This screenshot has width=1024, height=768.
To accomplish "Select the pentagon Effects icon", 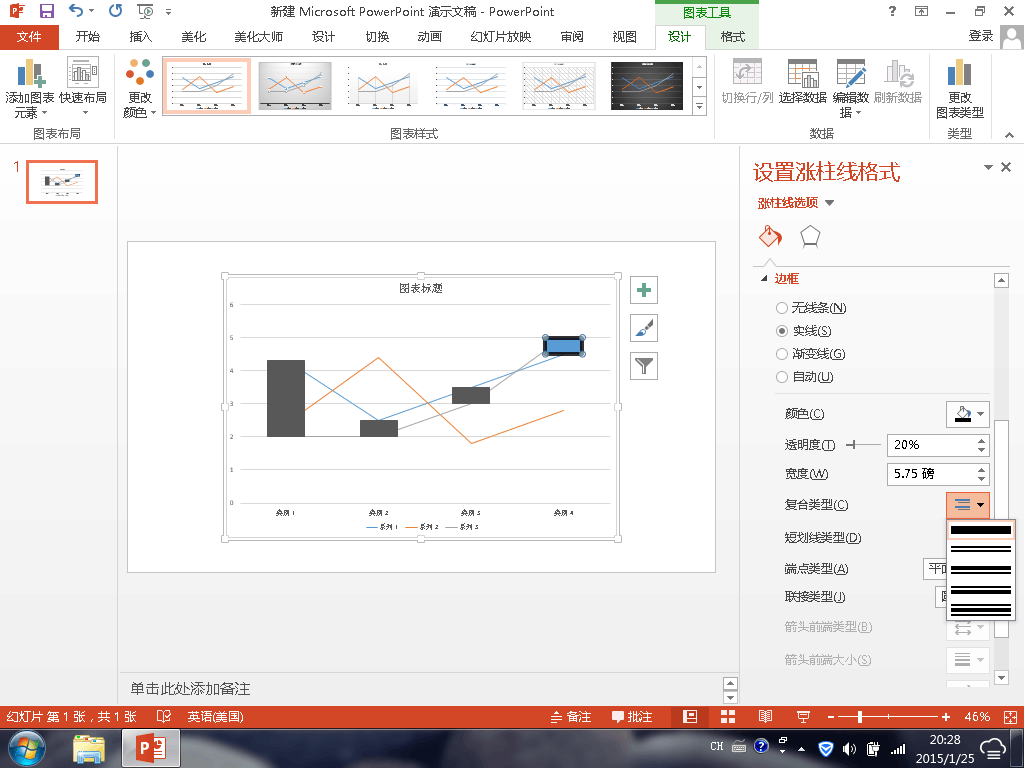I will pos(810,236).
